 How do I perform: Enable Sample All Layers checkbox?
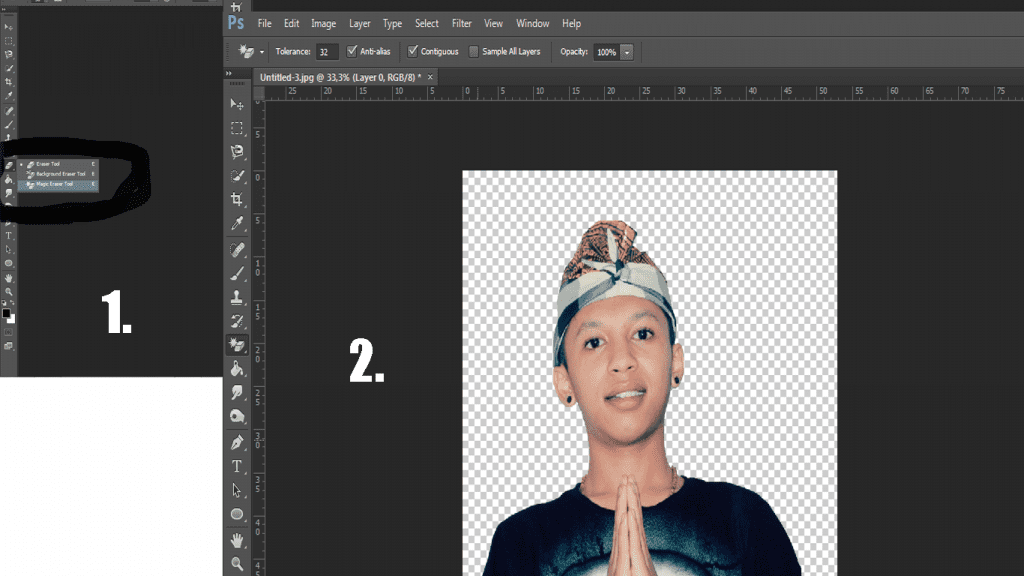pyautogui.click(x=474, y=51)
